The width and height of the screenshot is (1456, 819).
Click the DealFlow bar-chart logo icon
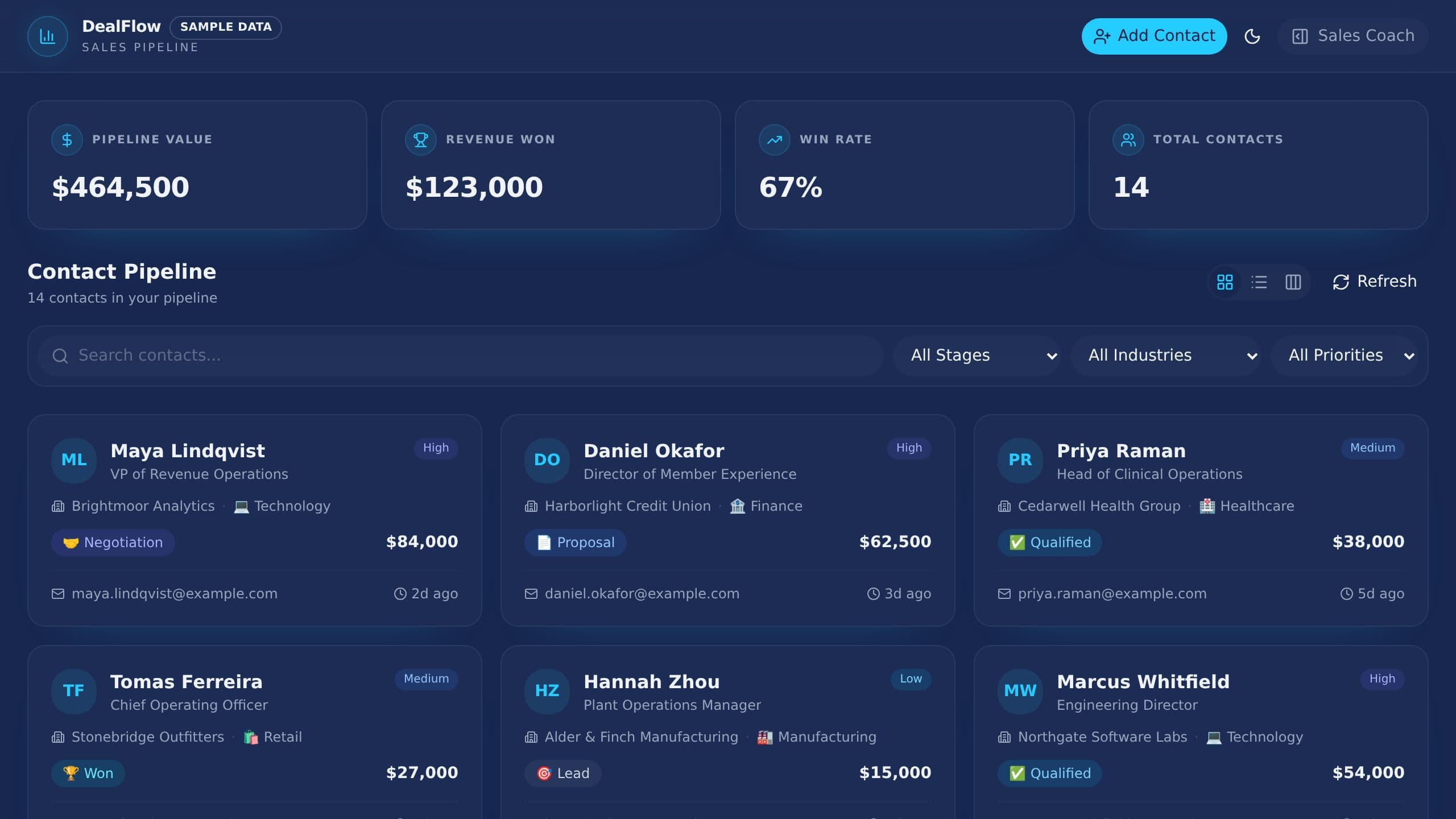pyautogui.click(x=48, y=36)
